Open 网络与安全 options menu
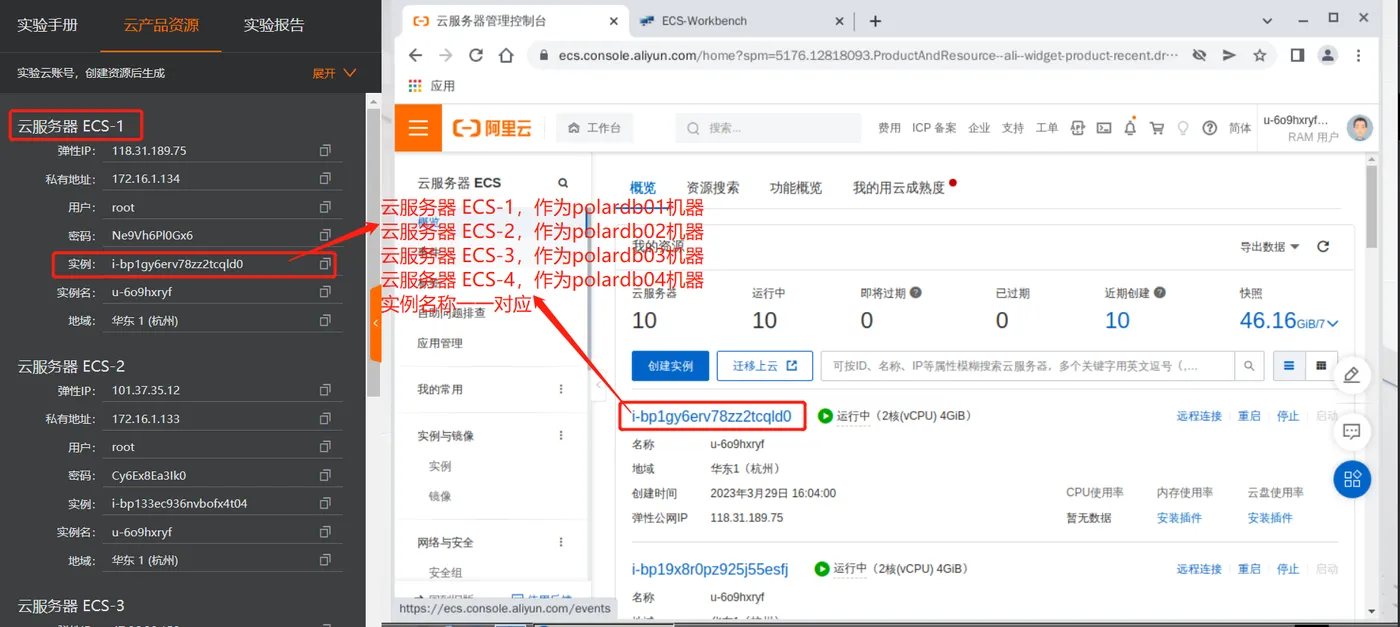Image resolution: width=1400 pixels, height=627 pixels. click(x=561, y=542)
